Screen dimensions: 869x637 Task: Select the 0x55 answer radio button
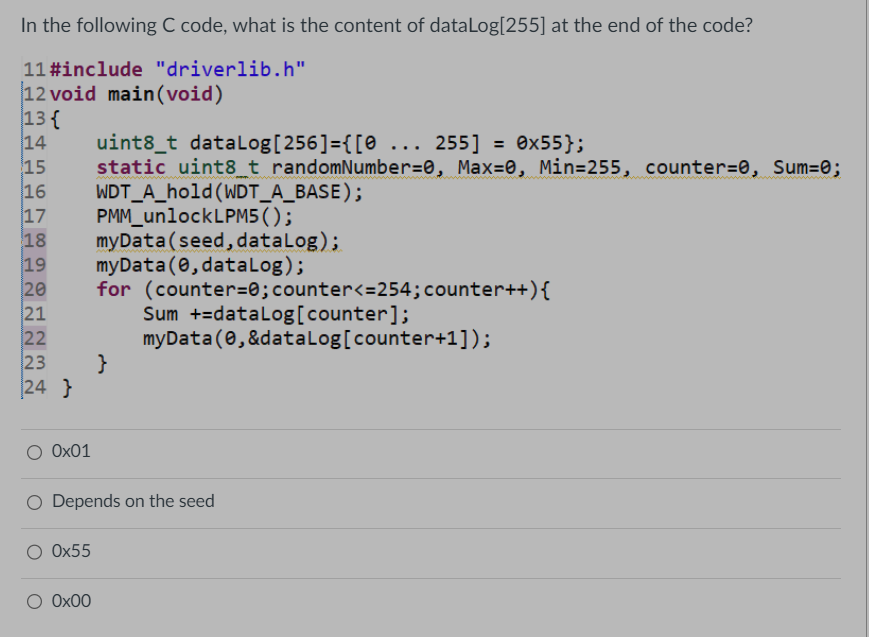coord(34,551)
